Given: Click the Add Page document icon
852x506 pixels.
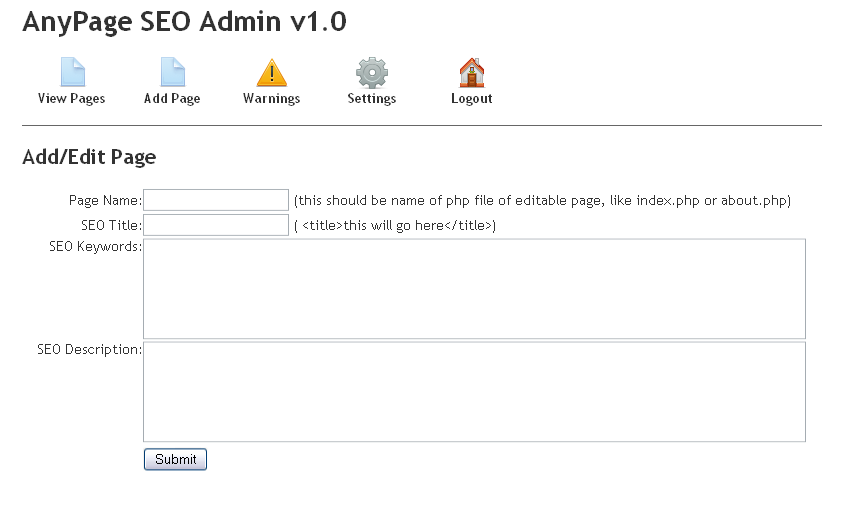Looking at the screenshot, I should click(172, 73).
